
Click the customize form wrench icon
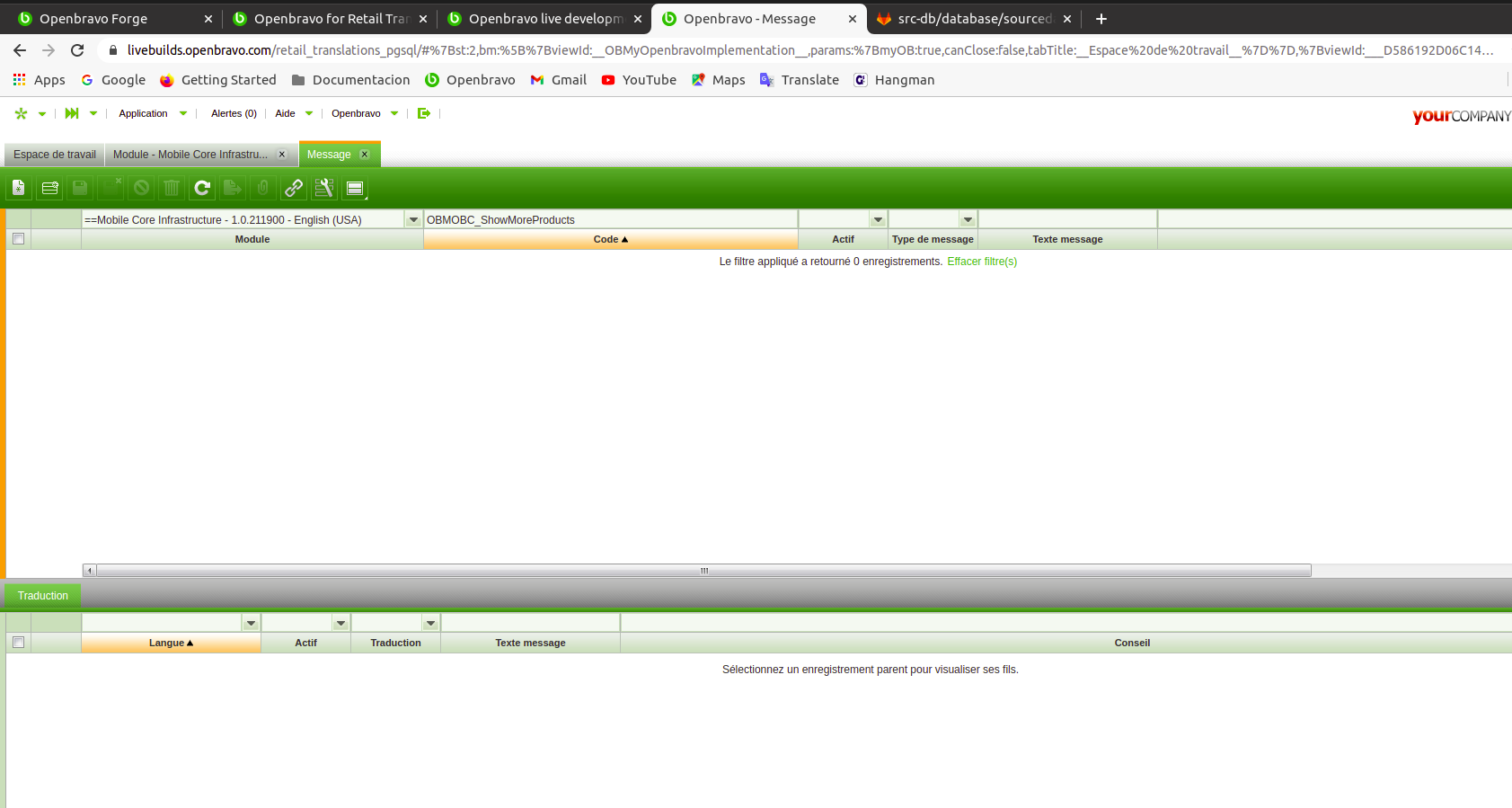tap(324, 188)
